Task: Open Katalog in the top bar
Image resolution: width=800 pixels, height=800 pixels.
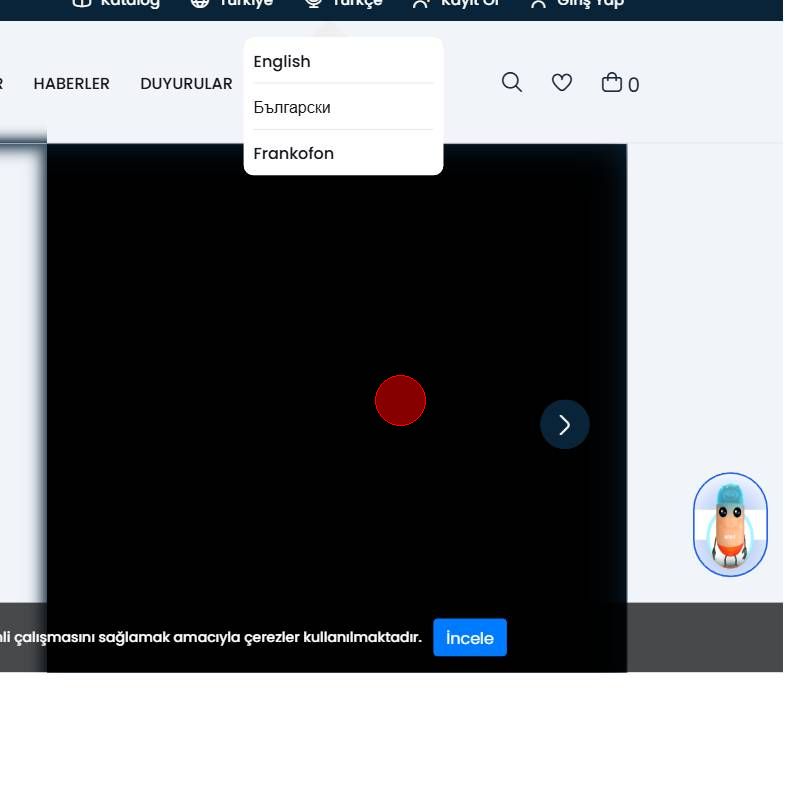Action: coord(117,4)
